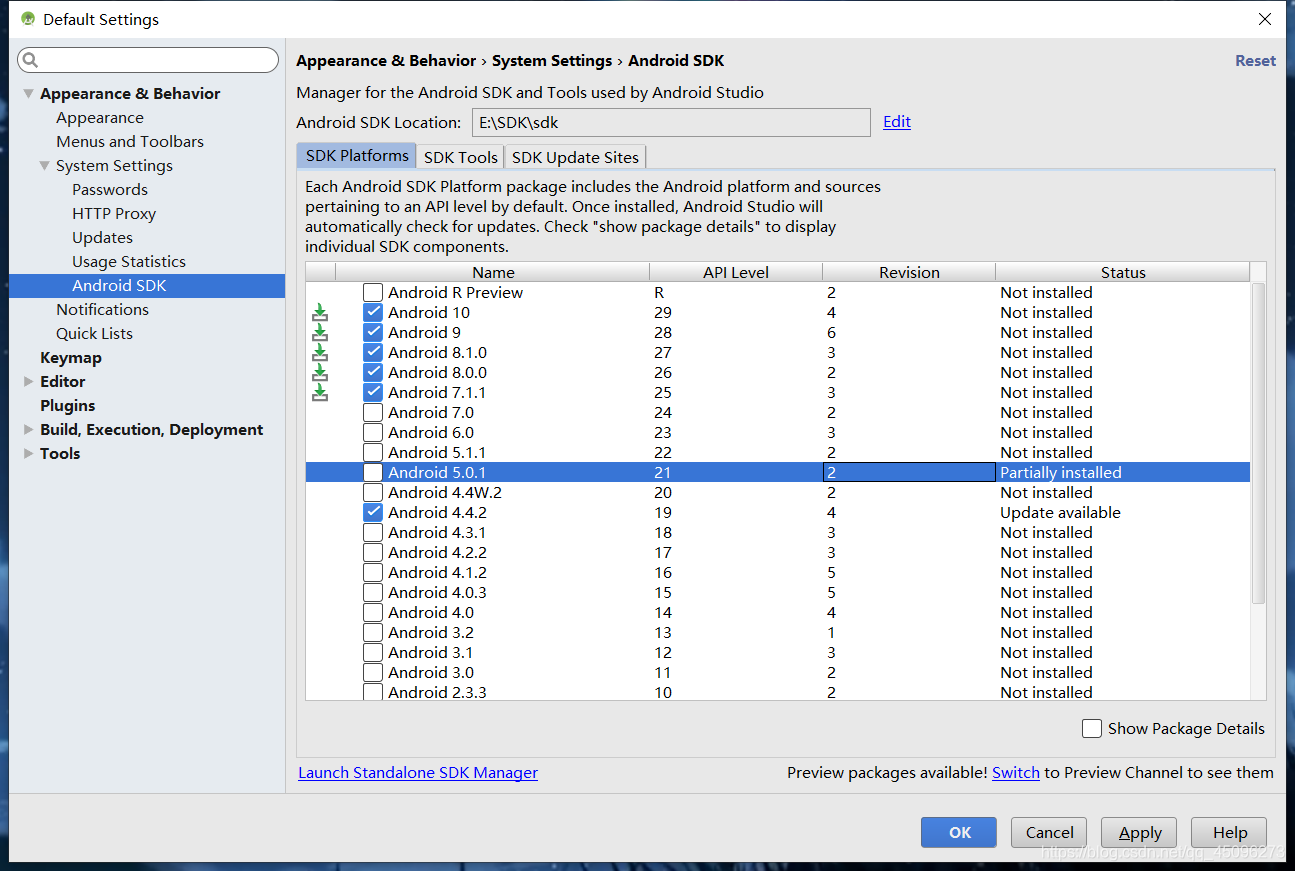Viewport: 1295px width, 871px height.
Task: Expand the Tools settings node
Action: pyautogui.click(x=28, y=453)
